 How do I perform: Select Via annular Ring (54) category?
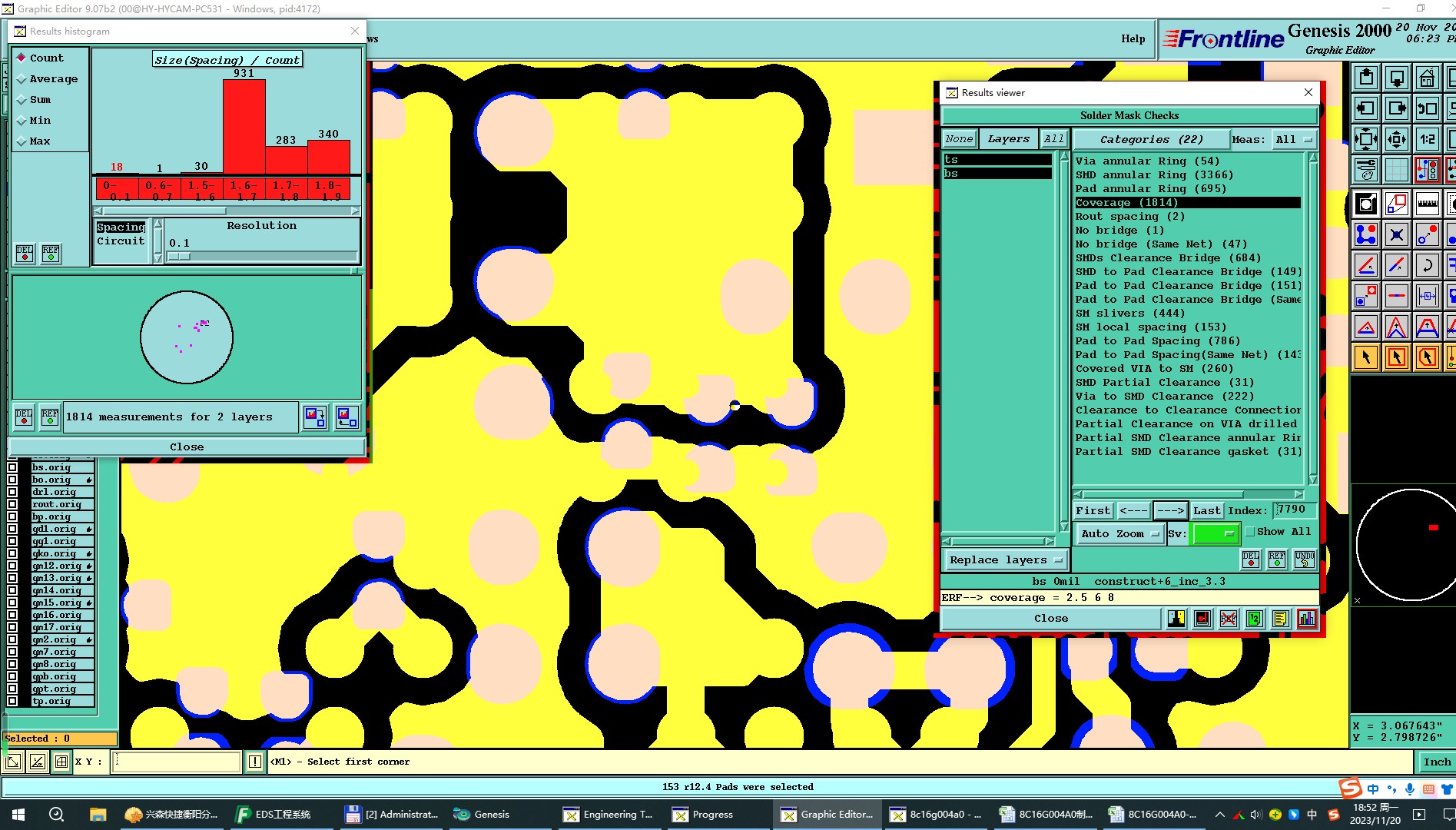coord(1147,161)
